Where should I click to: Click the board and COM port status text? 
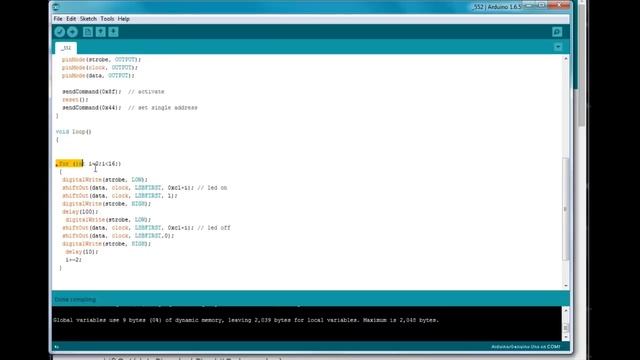525,347
